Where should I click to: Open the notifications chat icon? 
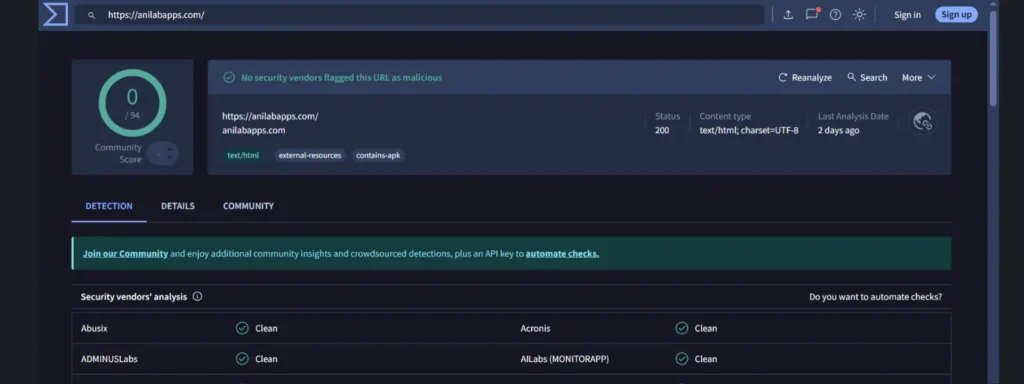[x=812, y=14]
